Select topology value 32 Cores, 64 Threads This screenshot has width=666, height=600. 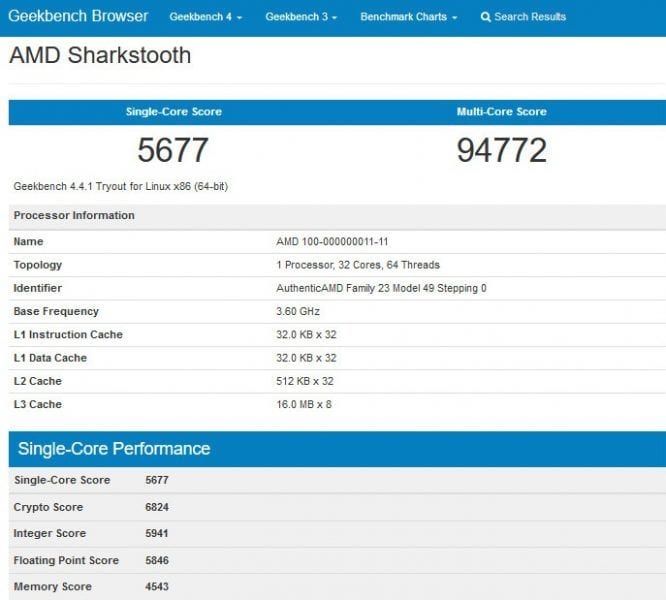pos(389,265)
